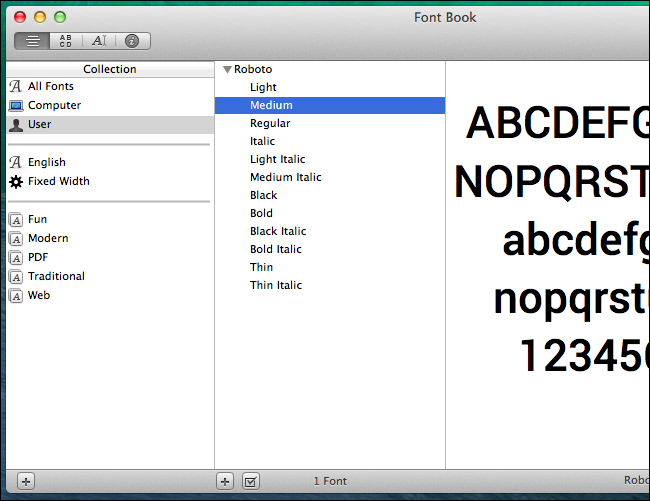This screenshot has height=501, width=650.
Task: Select the Black typeface
Action: 330,195
